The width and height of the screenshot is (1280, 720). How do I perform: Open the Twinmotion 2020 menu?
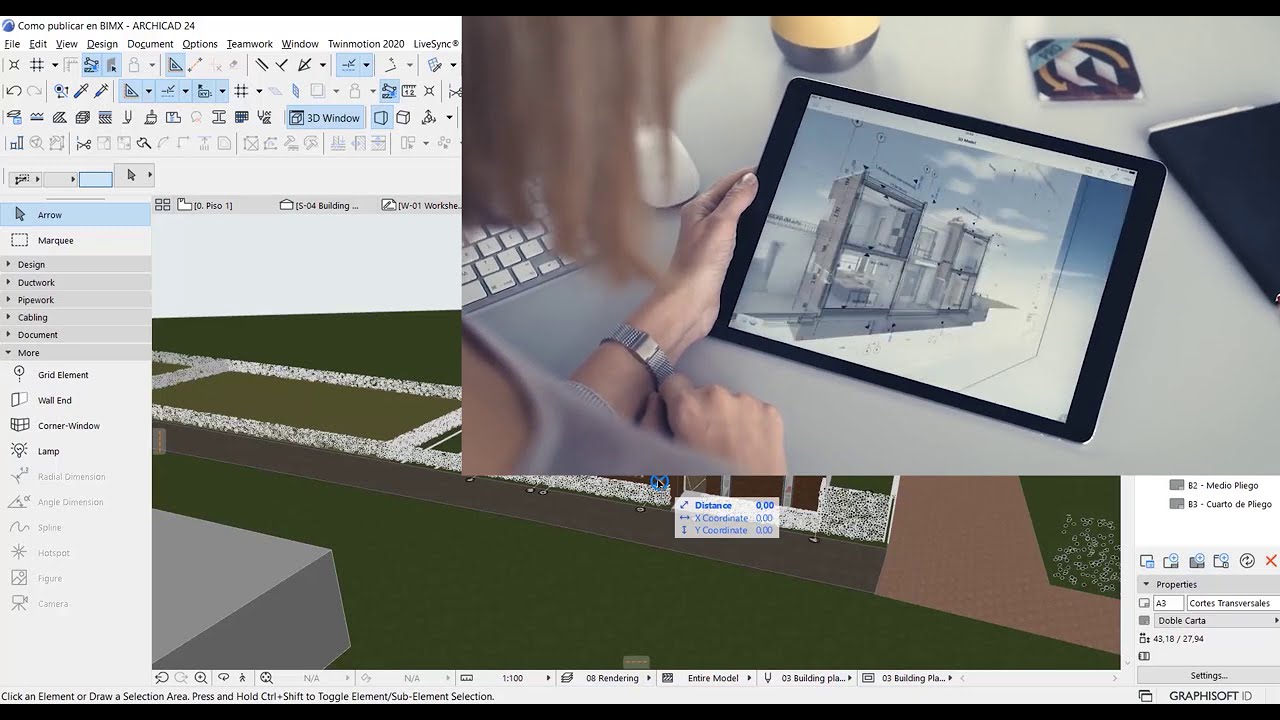pos(366,44)
